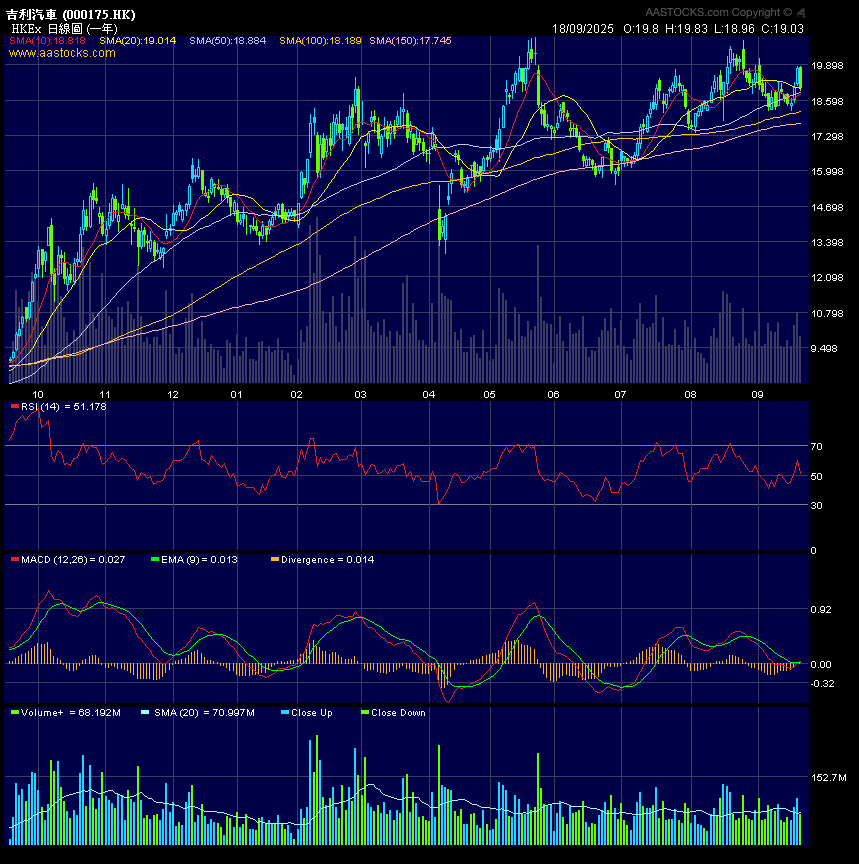This screenshot has height=864, width=859.
Task: Click the 13.398 price axis label
Action: tap(827, 242)
